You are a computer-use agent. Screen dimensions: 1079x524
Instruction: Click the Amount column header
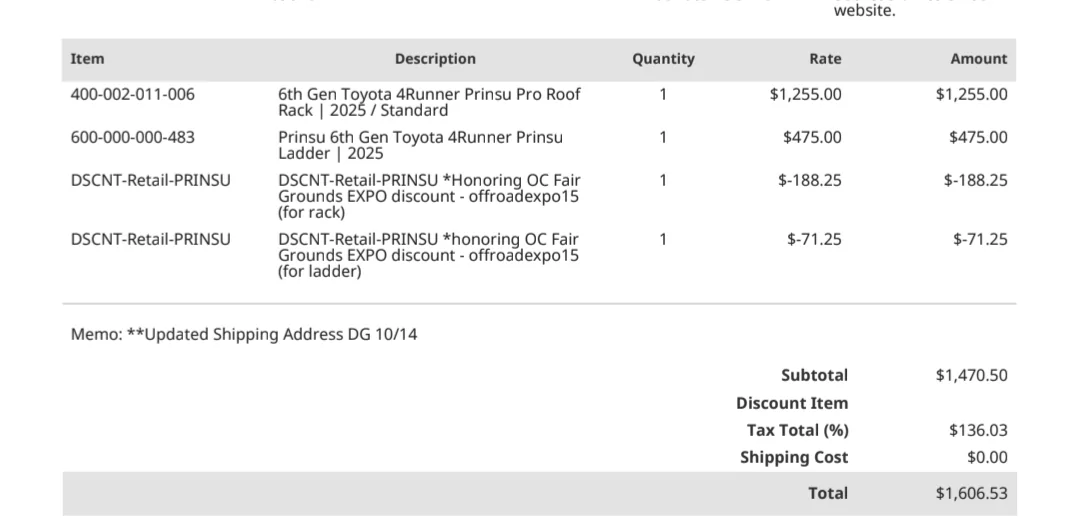tap(978, 59)
